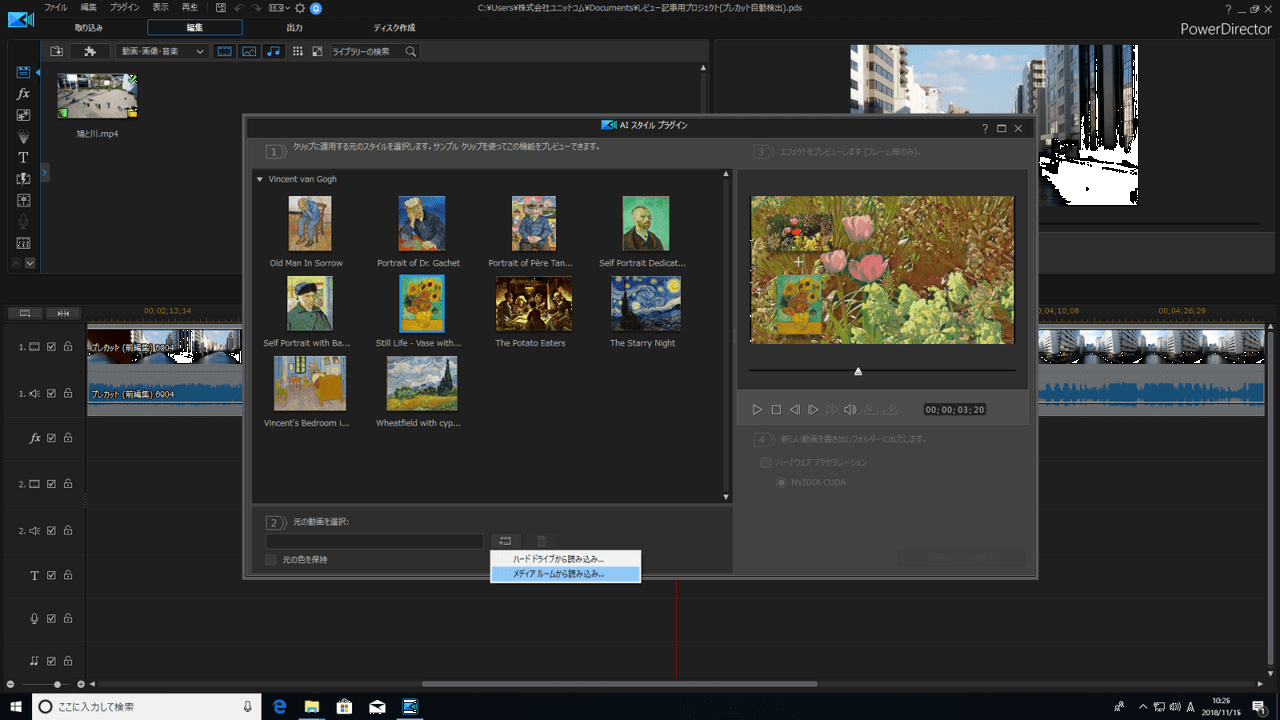The image size is (1280, 720).
Task: Toggle the audio track 1 enable checkbox
Action: click(52, 393)
